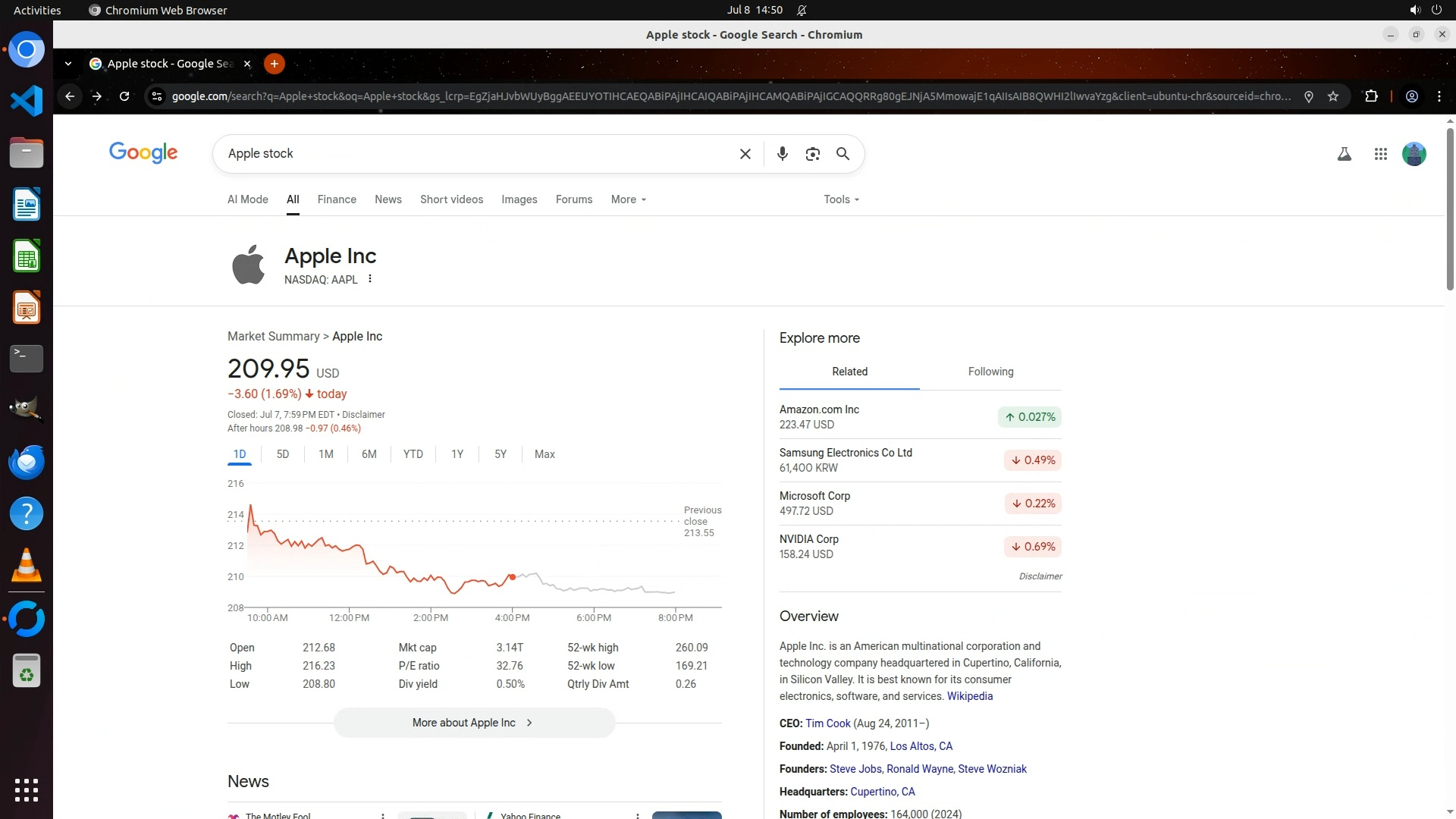Select the 5D chart range
The image size is (1456, 819).
[283, 454]
